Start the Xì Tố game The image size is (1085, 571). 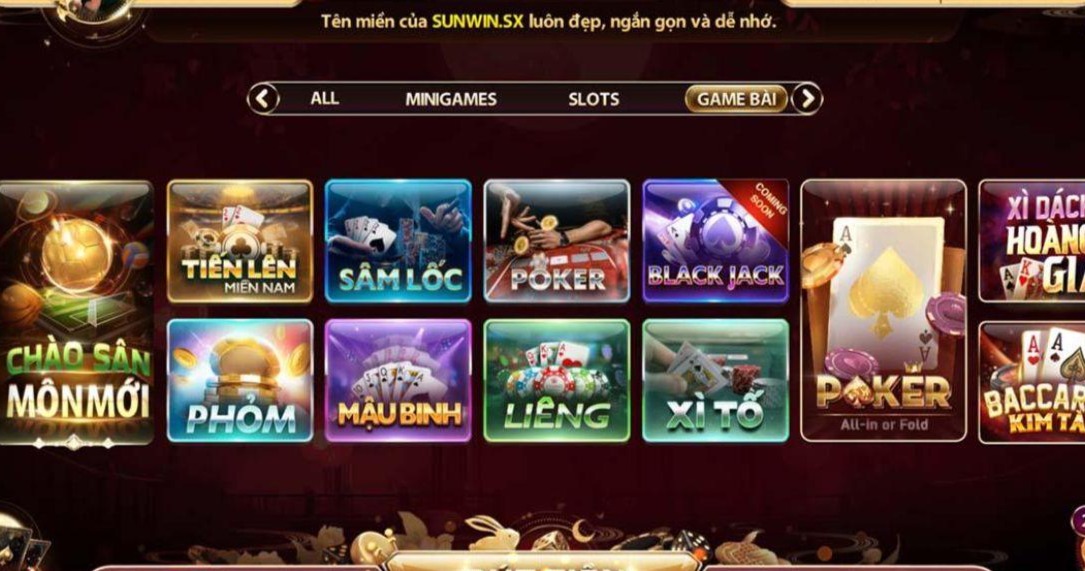715,380
